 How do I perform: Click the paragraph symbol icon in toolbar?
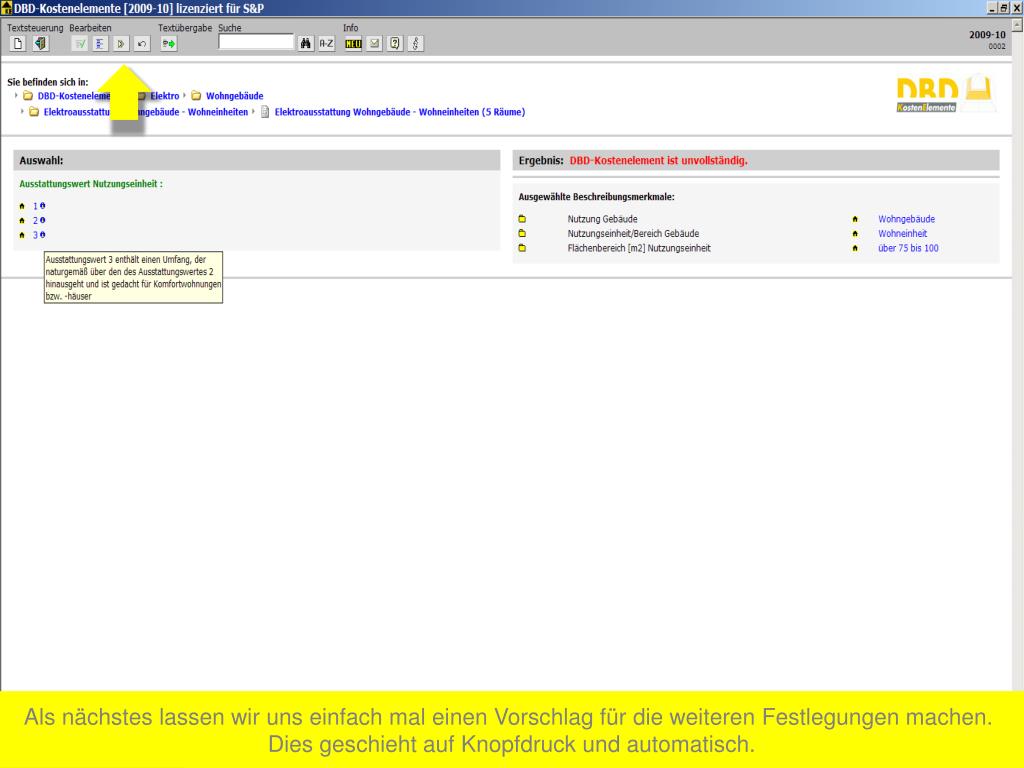(x=416, y=43)
